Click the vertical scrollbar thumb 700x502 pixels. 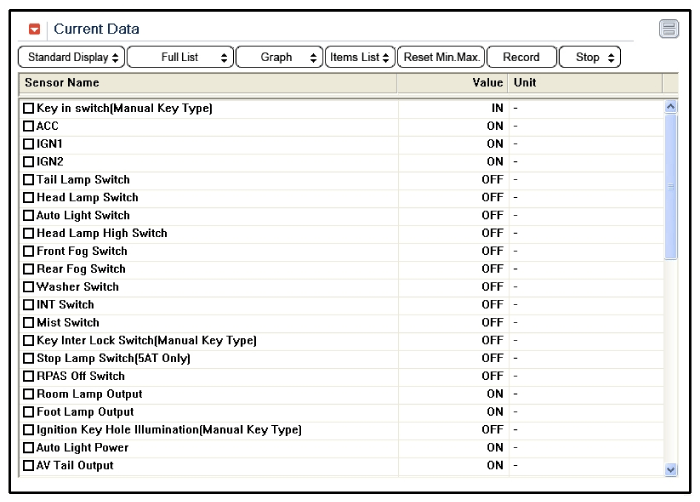click(x=670, y=185)
